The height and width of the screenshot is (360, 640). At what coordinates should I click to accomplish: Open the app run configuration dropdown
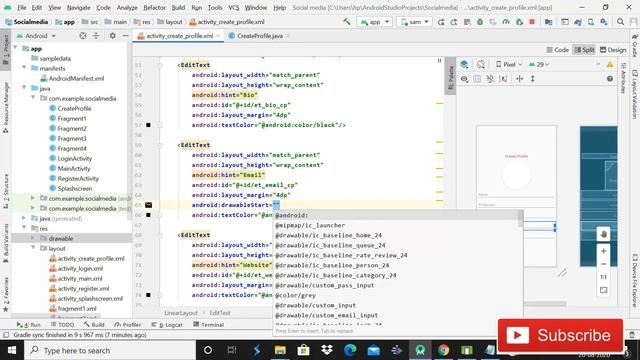pyautogui.click(x=374, y=22)
